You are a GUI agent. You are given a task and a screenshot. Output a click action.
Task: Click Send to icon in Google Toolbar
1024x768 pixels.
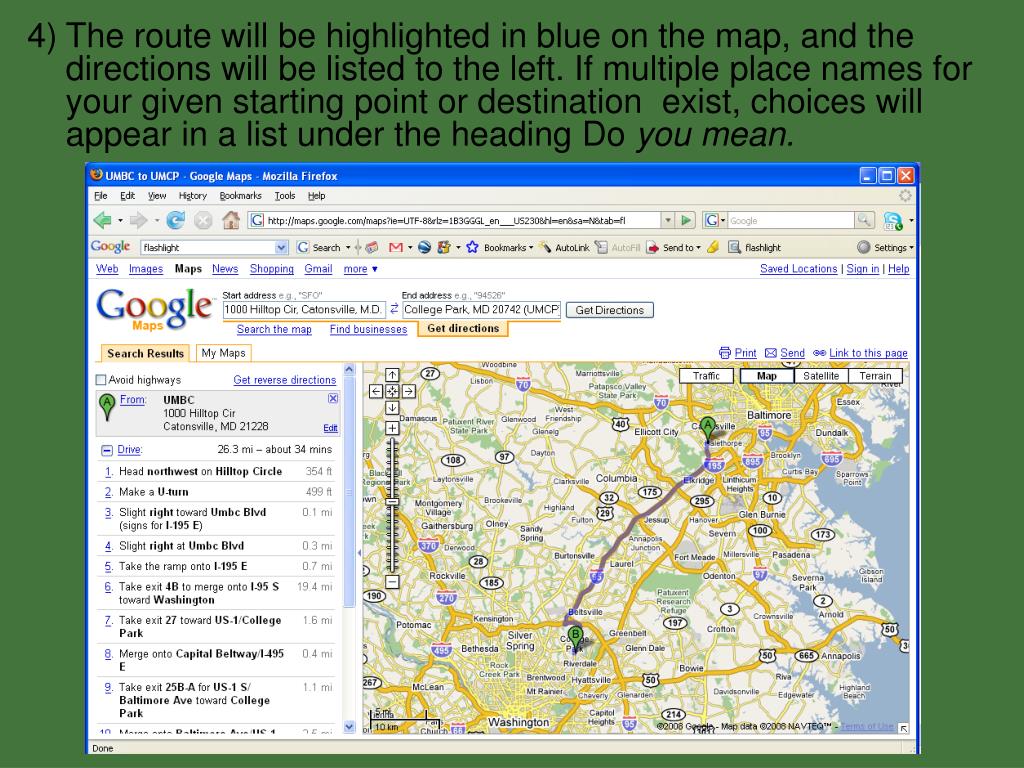(x=652, y=248)
